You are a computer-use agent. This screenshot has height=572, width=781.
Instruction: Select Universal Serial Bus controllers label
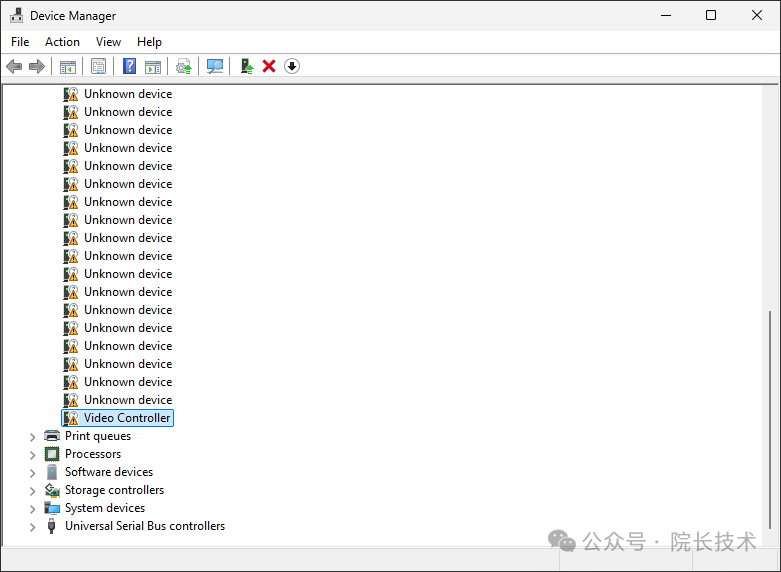point(145,526)
